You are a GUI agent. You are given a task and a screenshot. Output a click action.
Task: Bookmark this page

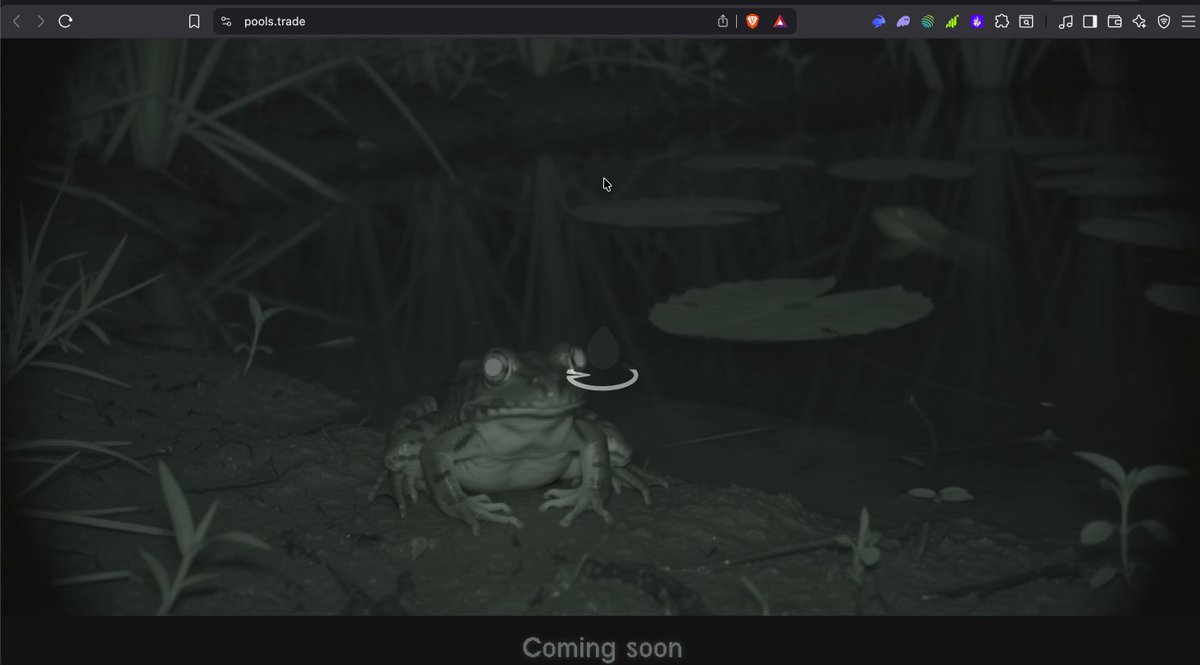point(194,21)
